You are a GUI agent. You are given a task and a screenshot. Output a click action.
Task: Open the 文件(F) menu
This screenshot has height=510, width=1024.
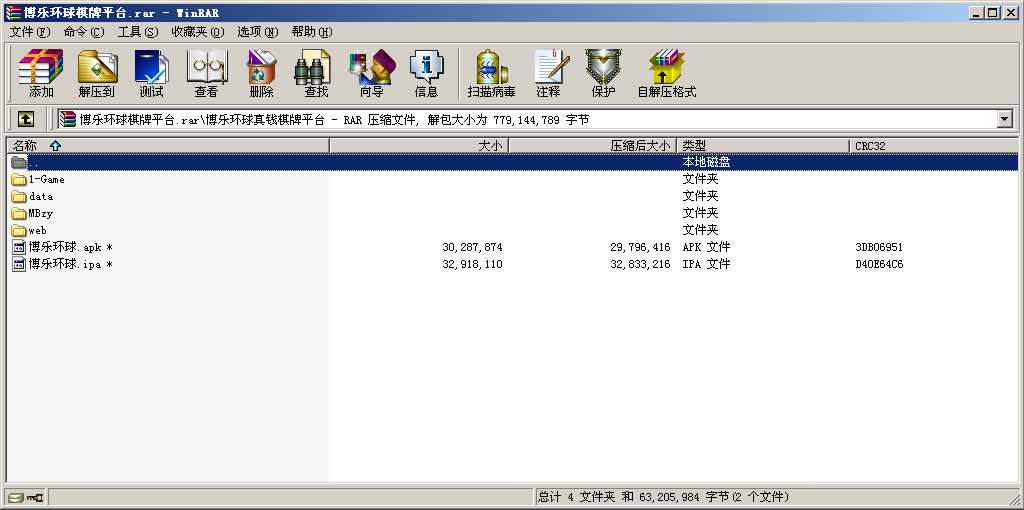click(30, 31)
